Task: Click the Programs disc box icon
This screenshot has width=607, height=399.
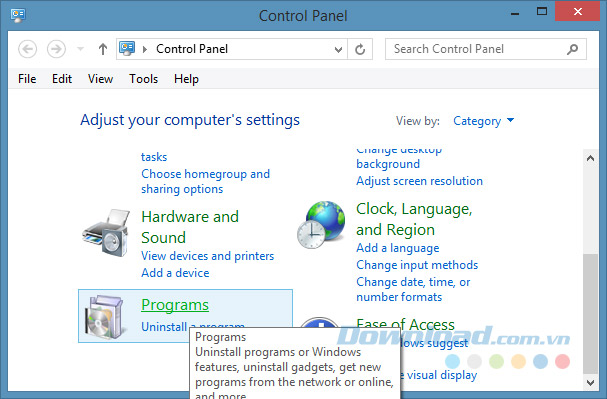Action: pos(105,317)
